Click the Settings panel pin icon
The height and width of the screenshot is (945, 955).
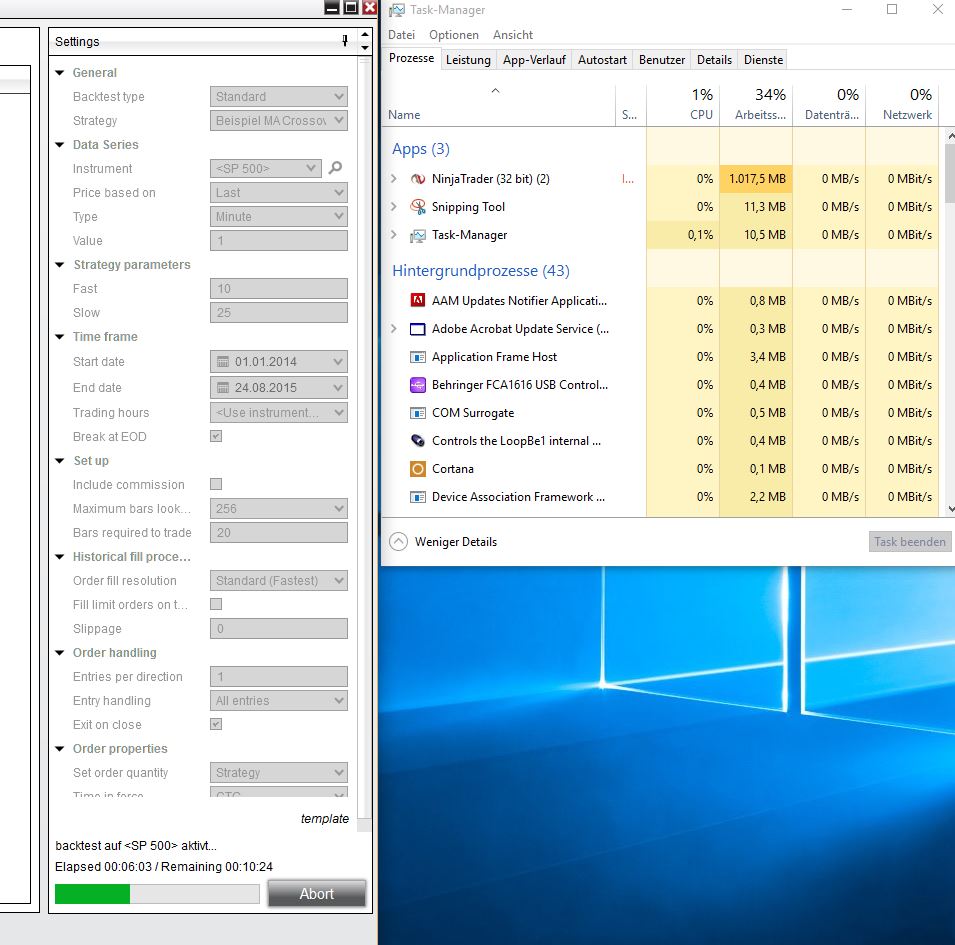[345, 41]
